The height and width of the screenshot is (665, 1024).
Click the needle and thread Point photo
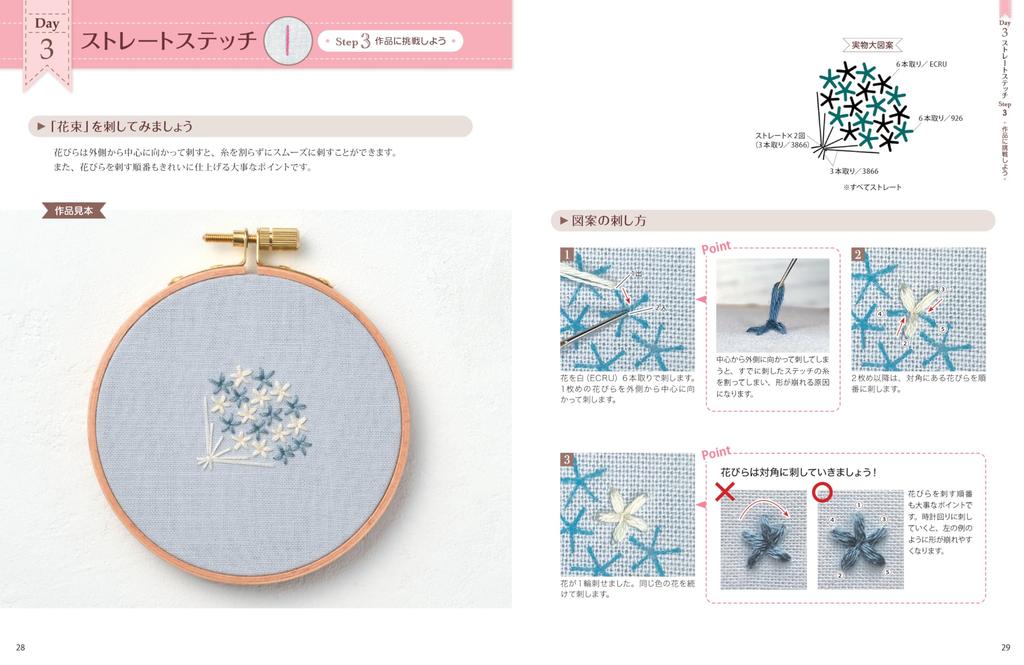click(773, 305)
